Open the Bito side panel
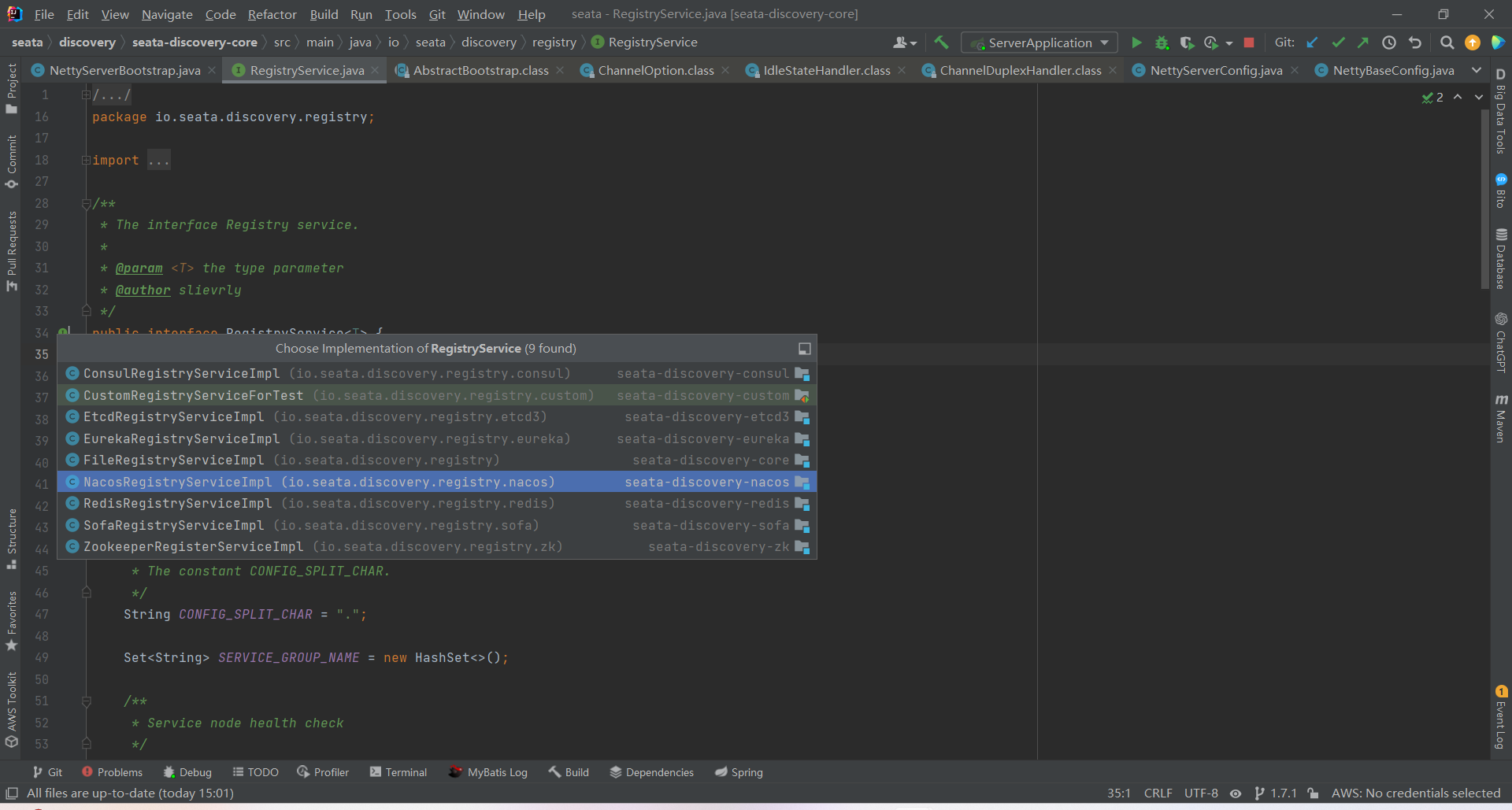Viewport: 1512px width, 810px height. point(1501,190)
